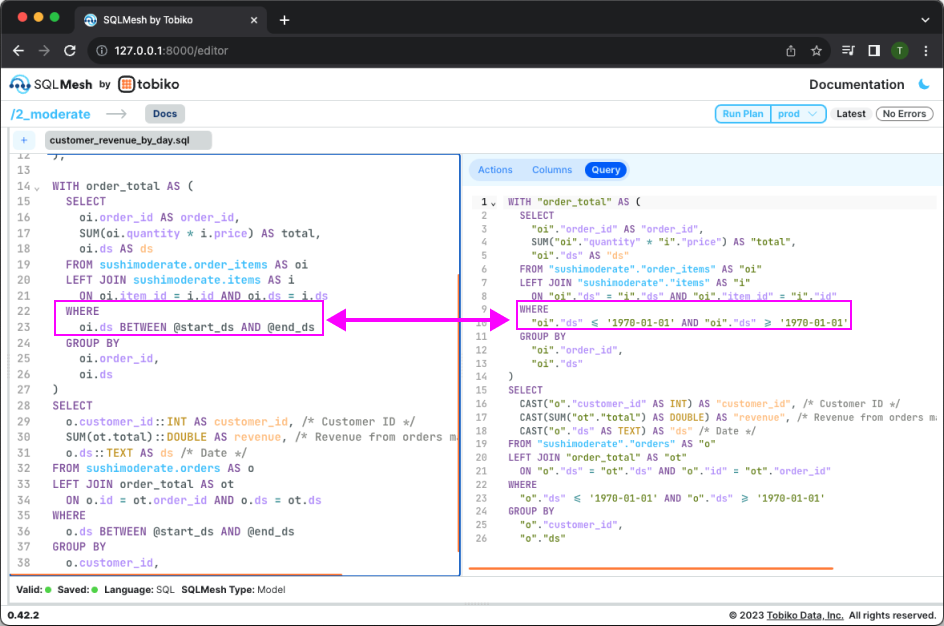The width and height of the screenshot is (944, 626).
Task: Click the browser address bar URL
Action: coord(171,51)
